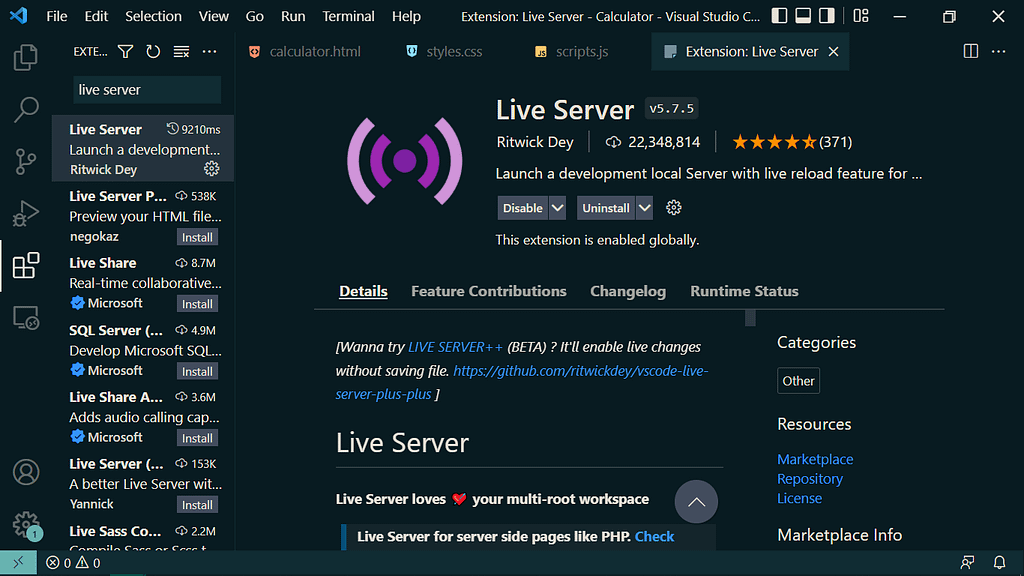Open gear on Live Server list item
Viewport: 1024px width, 576px height.
point(212,168)
